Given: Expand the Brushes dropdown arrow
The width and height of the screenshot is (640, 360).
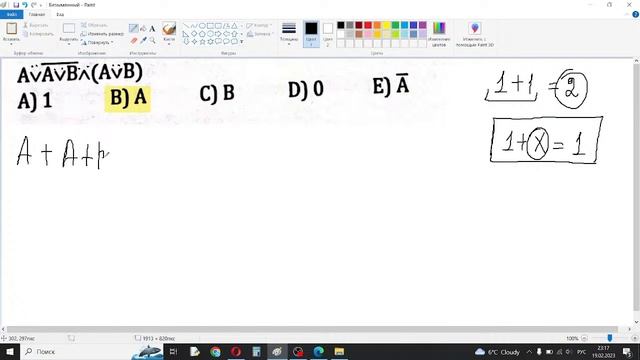Looking at the screenshot, I should point(169,44).
